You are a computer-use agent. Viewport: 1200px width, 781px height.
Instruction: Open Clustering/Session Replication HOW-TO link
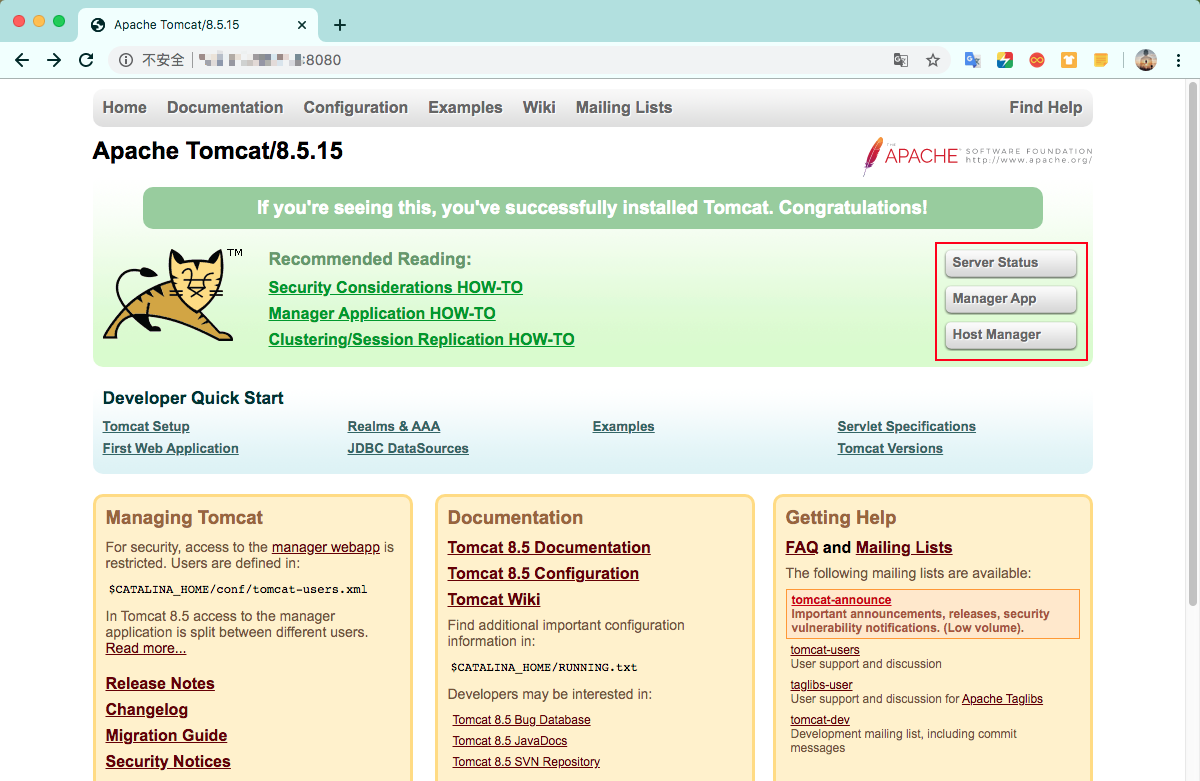tap(422, 340)
